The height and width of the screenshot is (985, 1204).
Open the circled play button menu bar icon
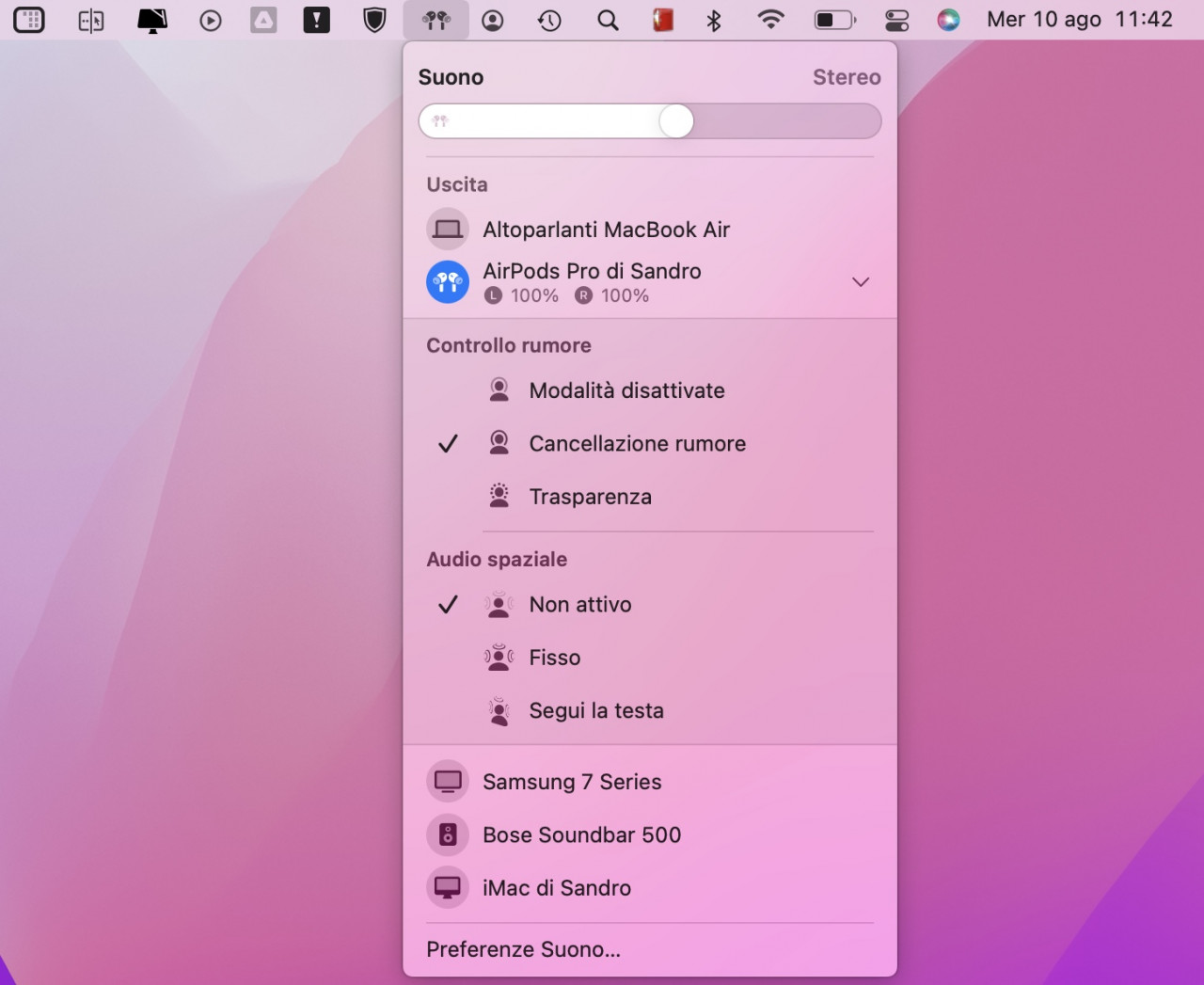(211, 20)
